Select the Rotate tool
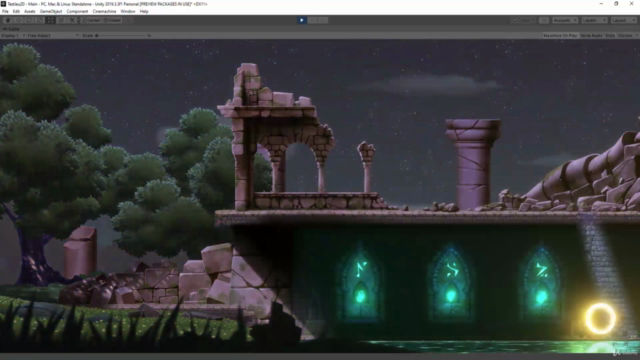 [29, 20]
